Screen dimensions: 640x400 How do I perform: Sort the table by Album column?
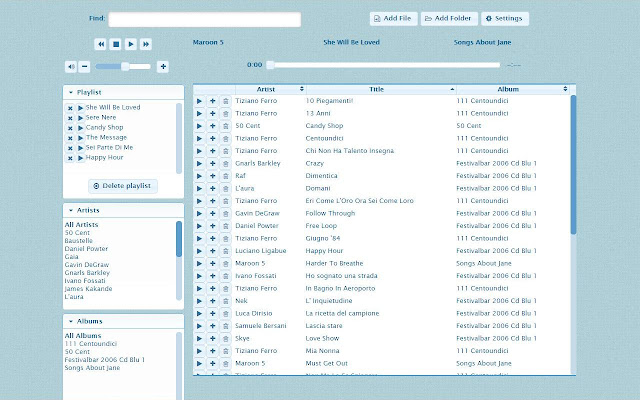pos(513,89)
